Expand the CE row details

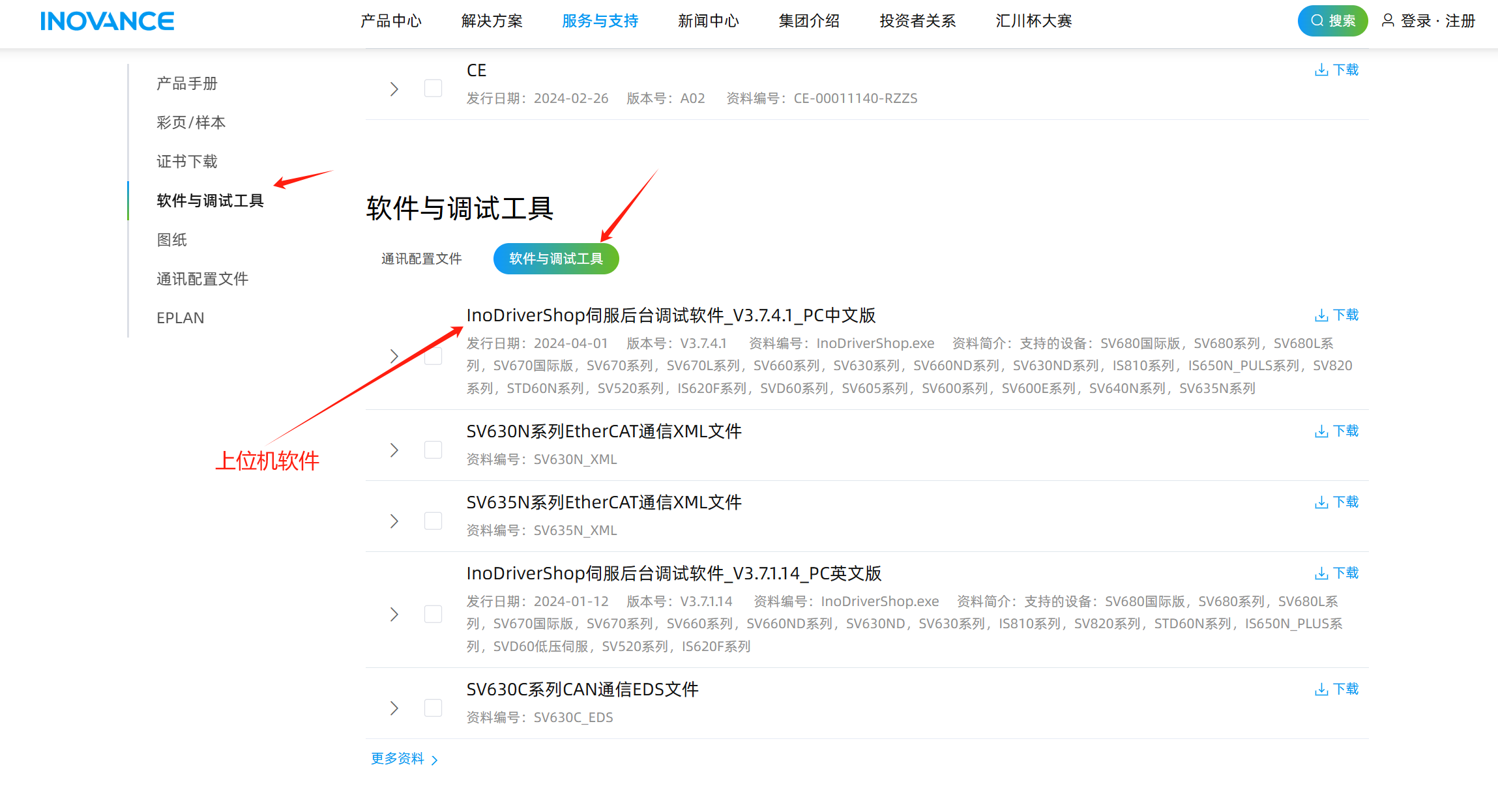(x=394, y=89)
